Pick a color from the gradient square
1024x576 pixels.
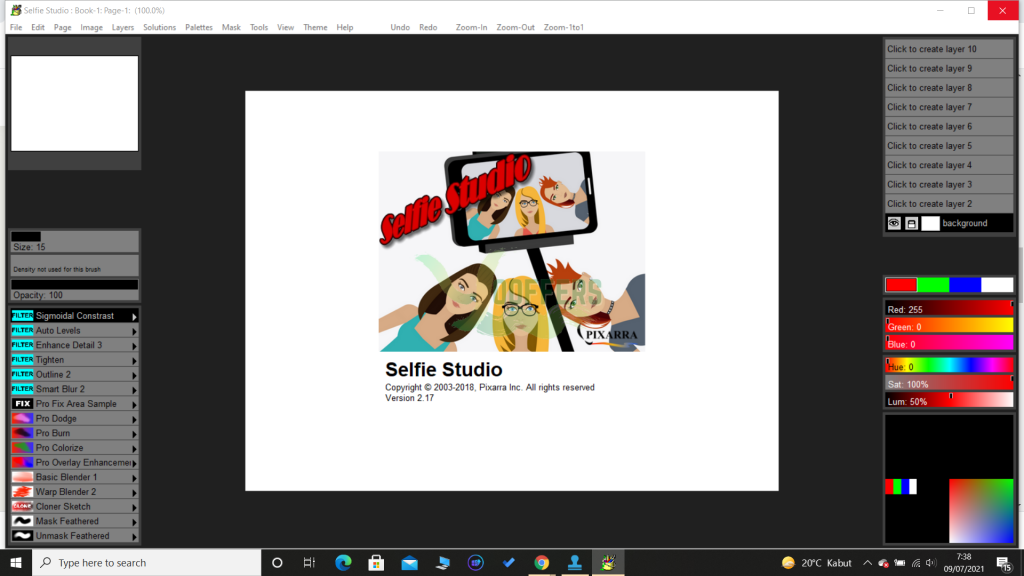(x=981, y=511)
